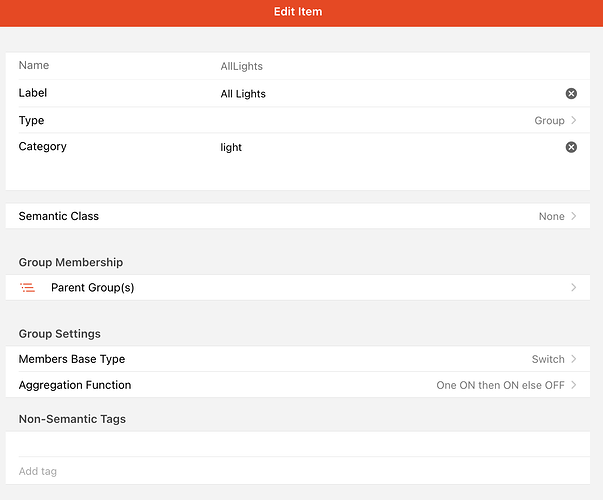Click the Parent Group(s) list icon
Image resolution: width=603 pixels, height=500 pixels.
(x=27, y=287)
